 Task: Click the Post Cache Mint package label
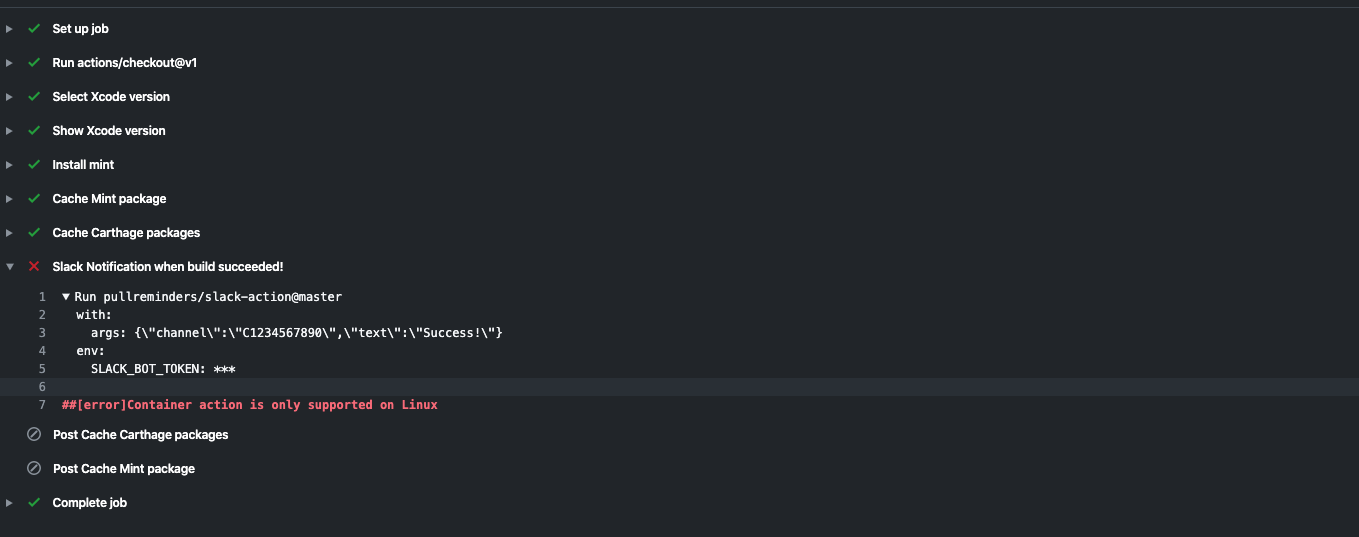pyautogui.click(x=124, y=469)
